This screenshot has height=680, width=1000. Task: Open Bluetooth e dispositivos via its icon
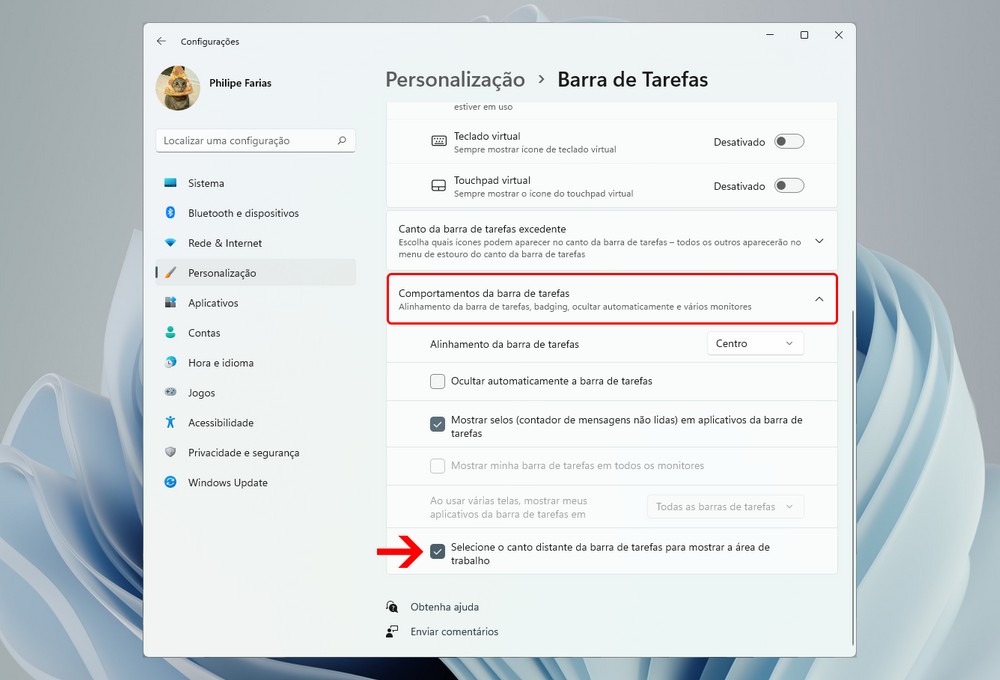170,213
